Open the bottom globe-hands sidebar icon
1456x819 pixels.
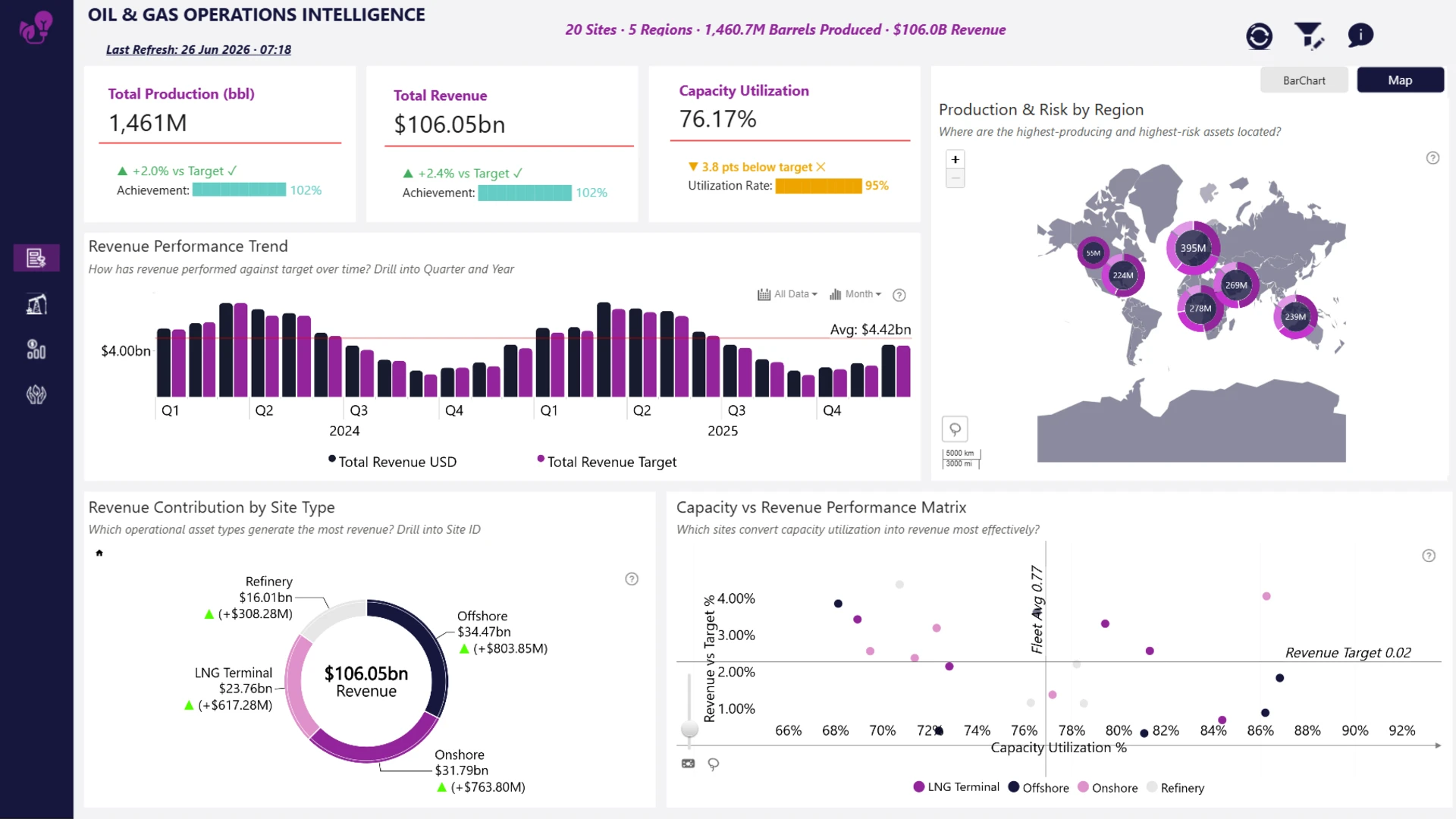[x=36, y=394]
